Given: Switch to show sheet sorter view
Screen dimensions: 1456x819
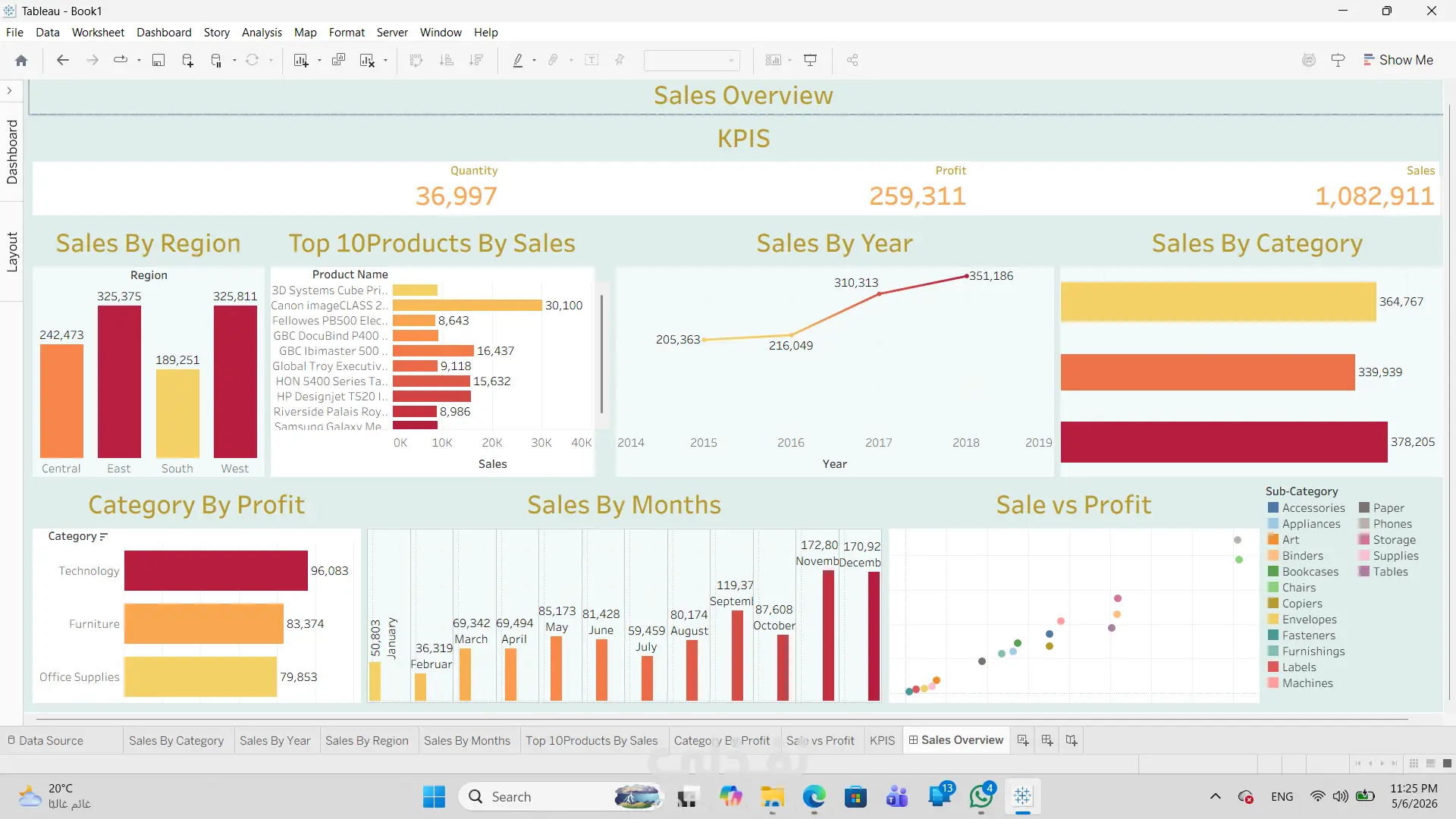Looking at the screenshot, I should pos(1414,764).
